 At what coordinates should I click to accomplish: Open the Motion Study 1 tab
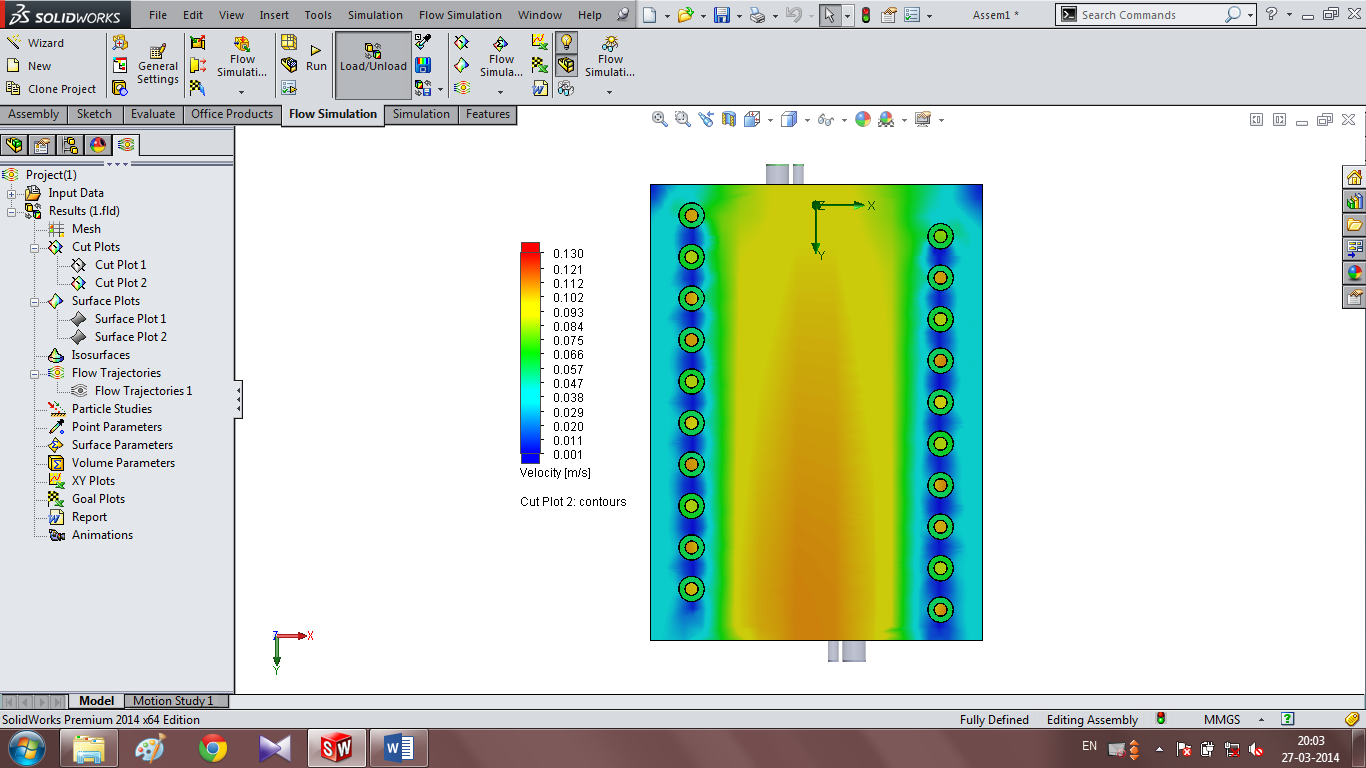point(173,701)
